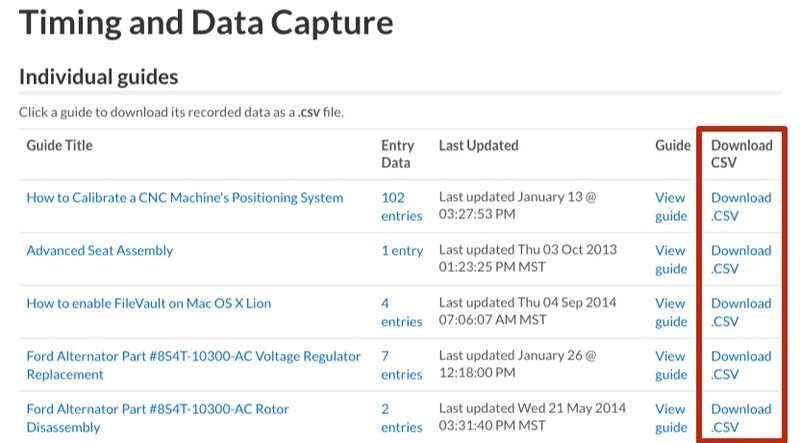
Task: Download .CSV for the CNC Machine guide
Action: (x=741, y=207)
